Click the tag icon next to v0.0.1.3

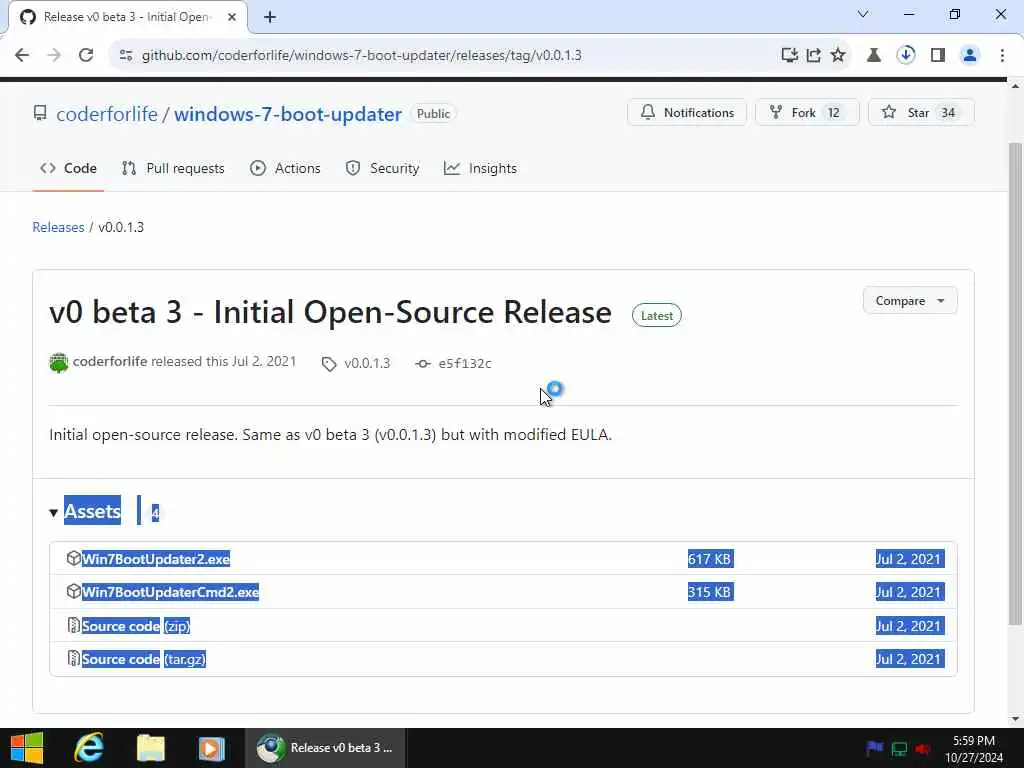pos(328,364)
